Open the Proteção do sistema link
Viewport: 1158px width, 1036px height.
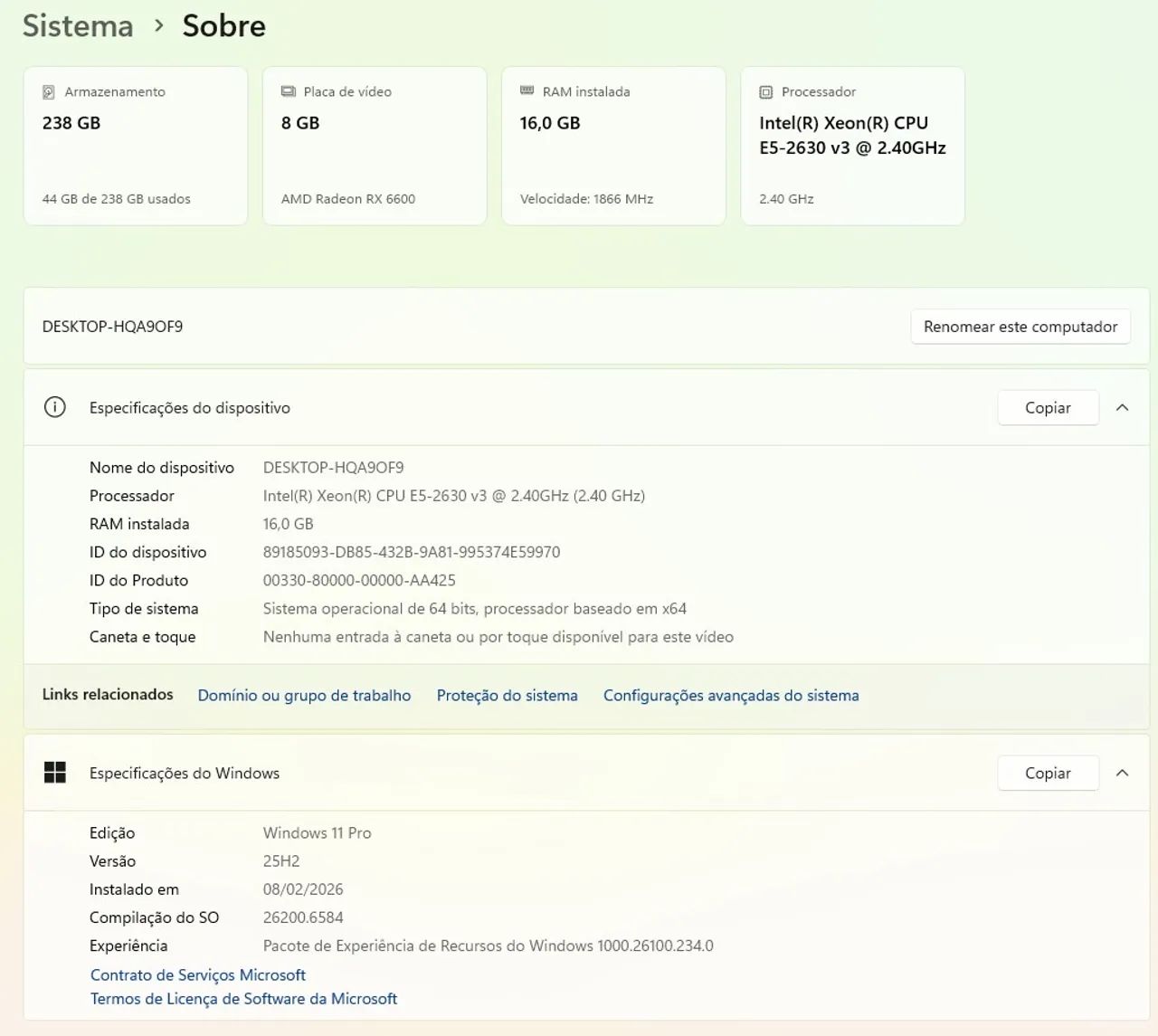click(507, 696)
